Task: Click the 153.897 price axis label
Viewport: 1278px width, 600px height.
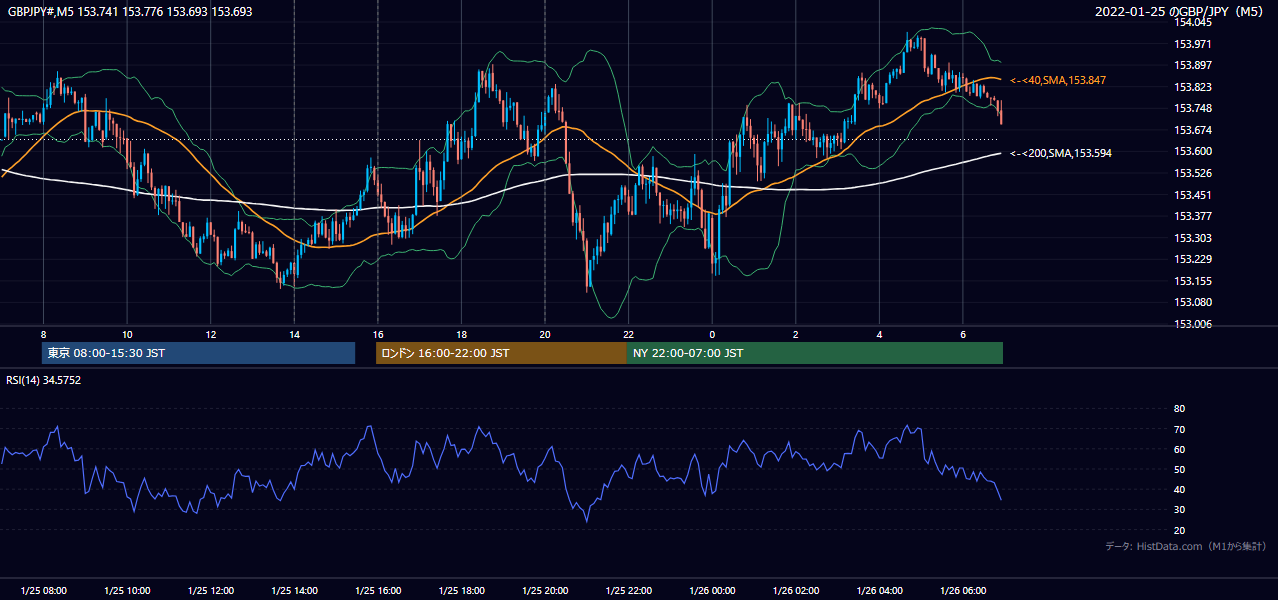Action: (1193, 65)
